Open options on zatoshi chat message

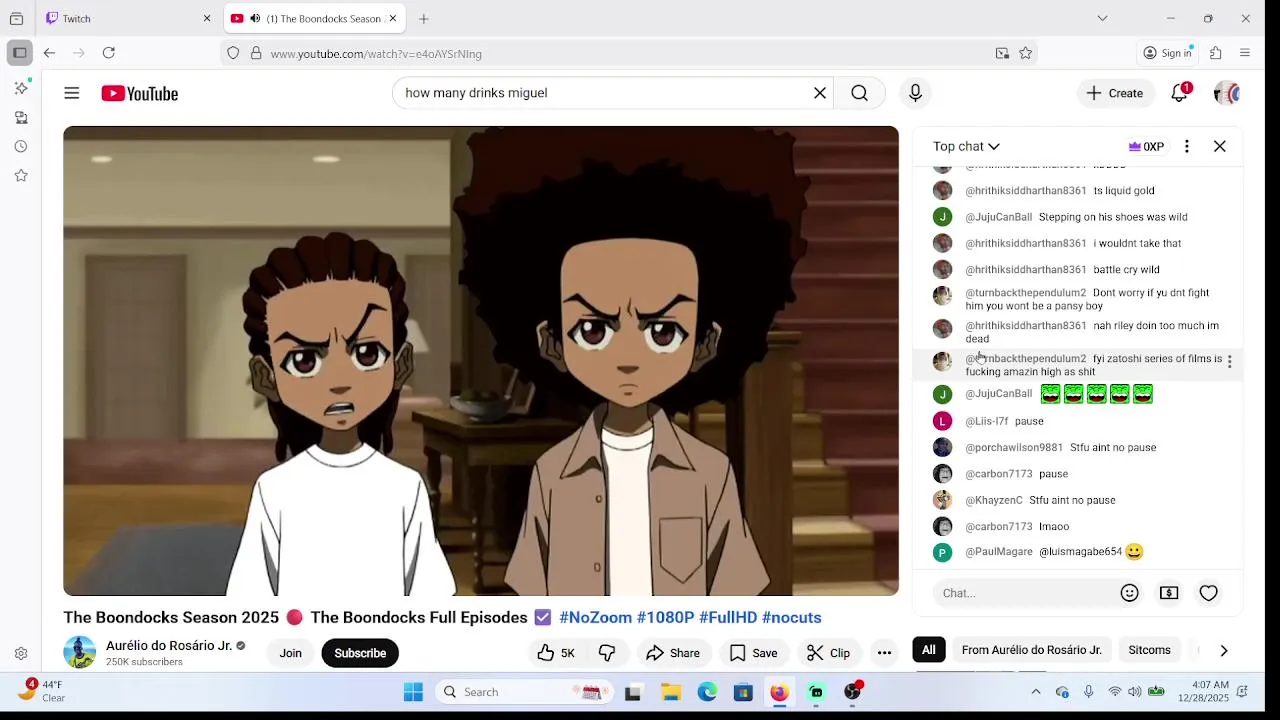[x=1230, y=361]
